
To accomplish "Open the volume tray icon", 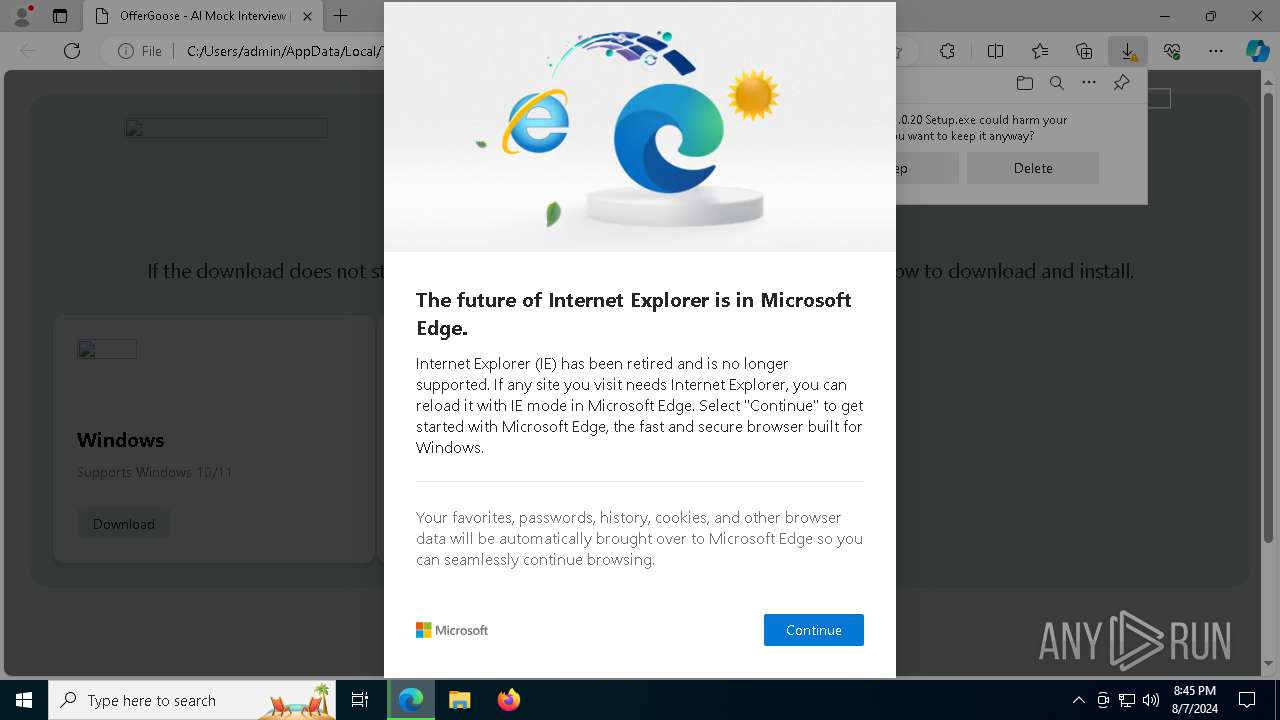I will coord(1151,700).
